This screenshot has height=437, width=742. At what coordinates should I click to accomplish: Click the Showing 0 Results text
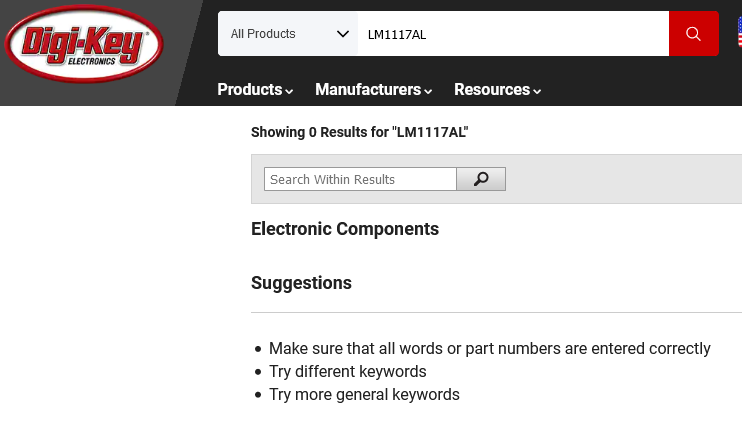pyautogui.click(x=360, y=132)
